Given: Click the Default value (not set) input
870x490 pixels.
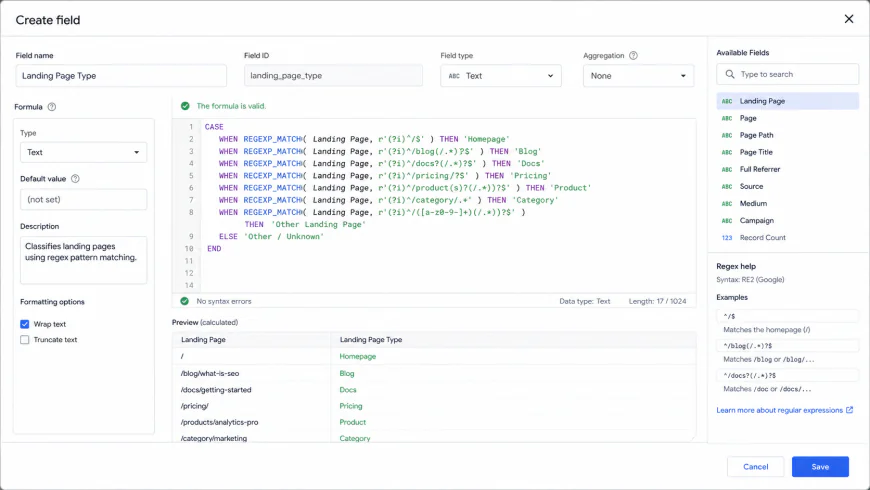Looking at the screenshot, I should (x=83, y=199).
